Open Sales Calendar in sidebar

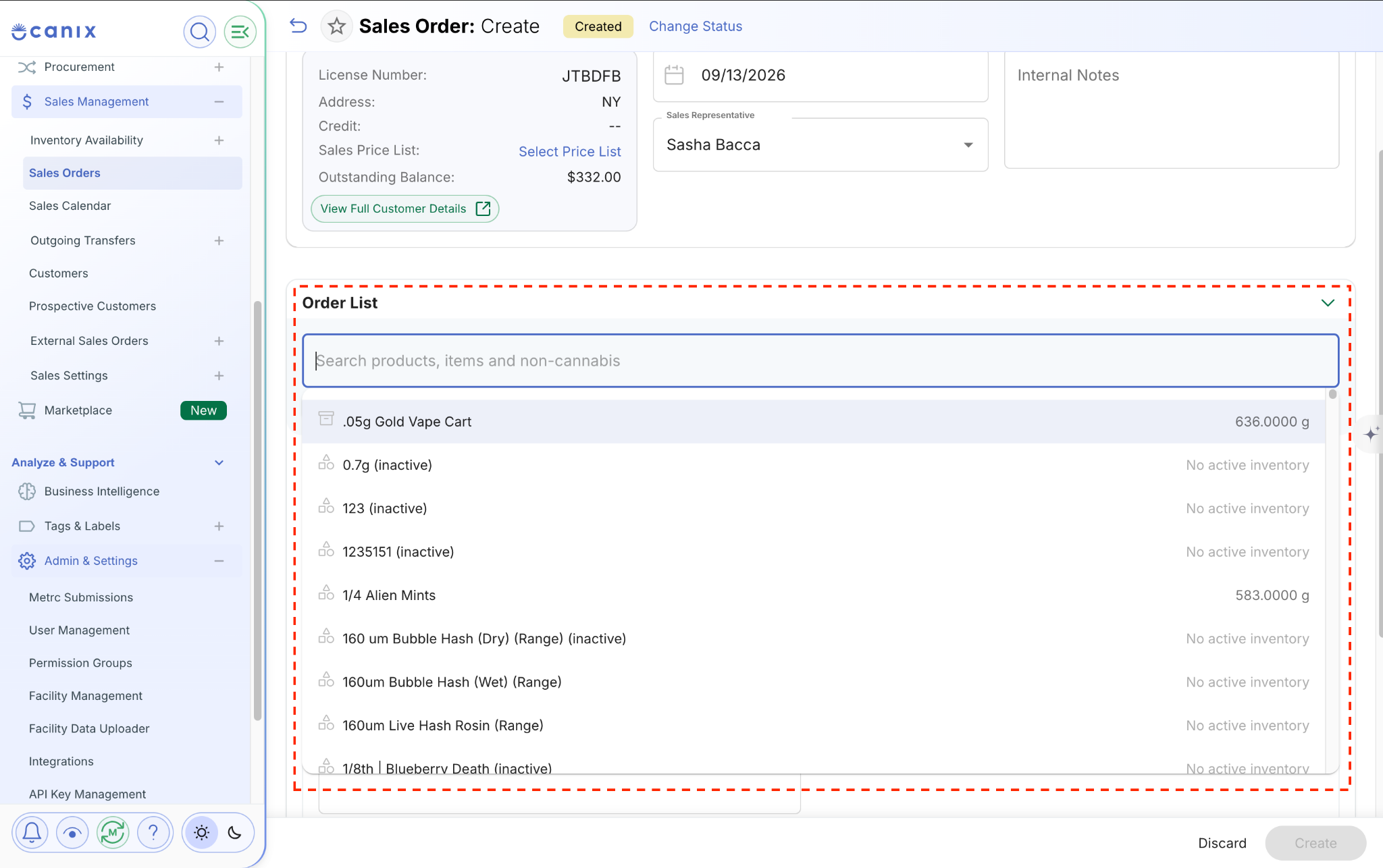tap(70, 206)
